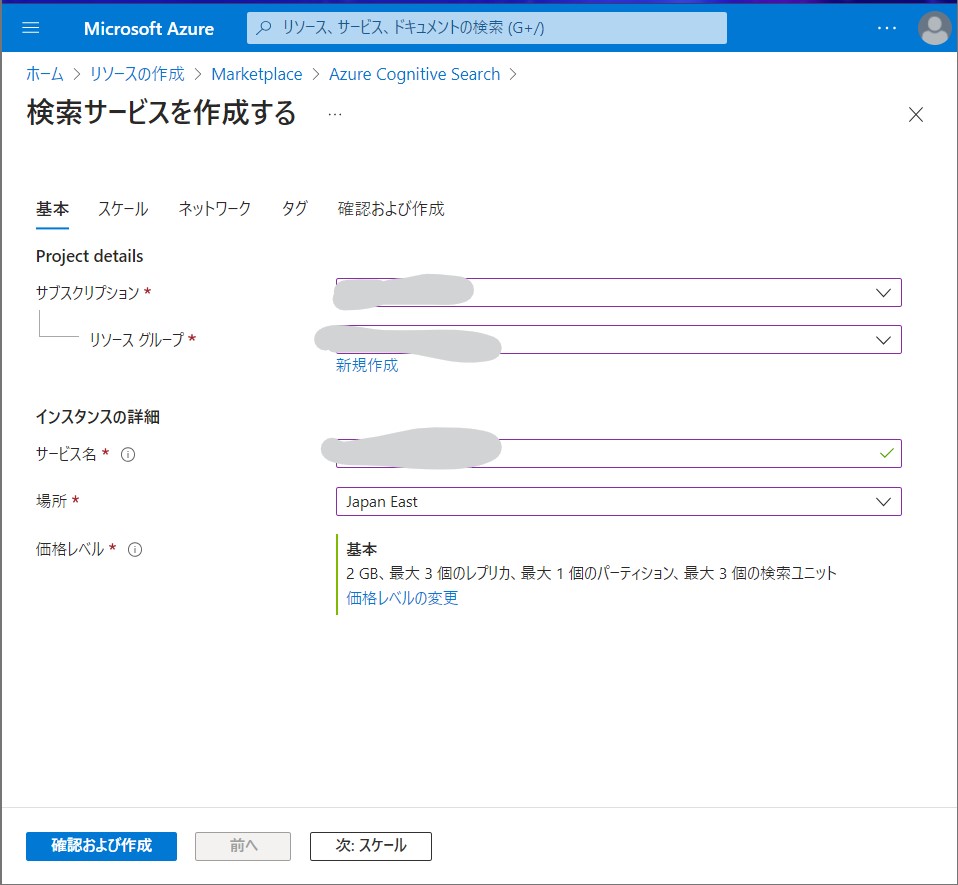Click the 次: スケール button
Viewport: 958px width, 885px height.
(371, 846)
